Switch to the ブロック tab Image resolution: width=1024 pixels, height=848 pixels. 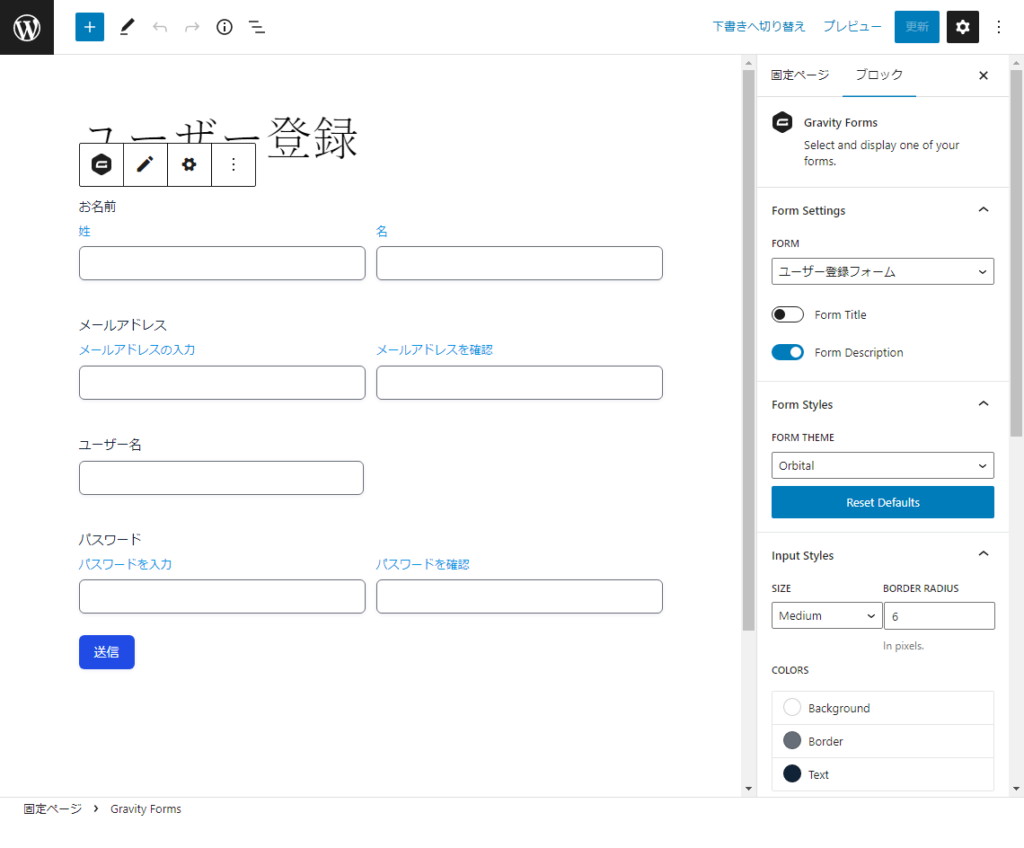879,75
